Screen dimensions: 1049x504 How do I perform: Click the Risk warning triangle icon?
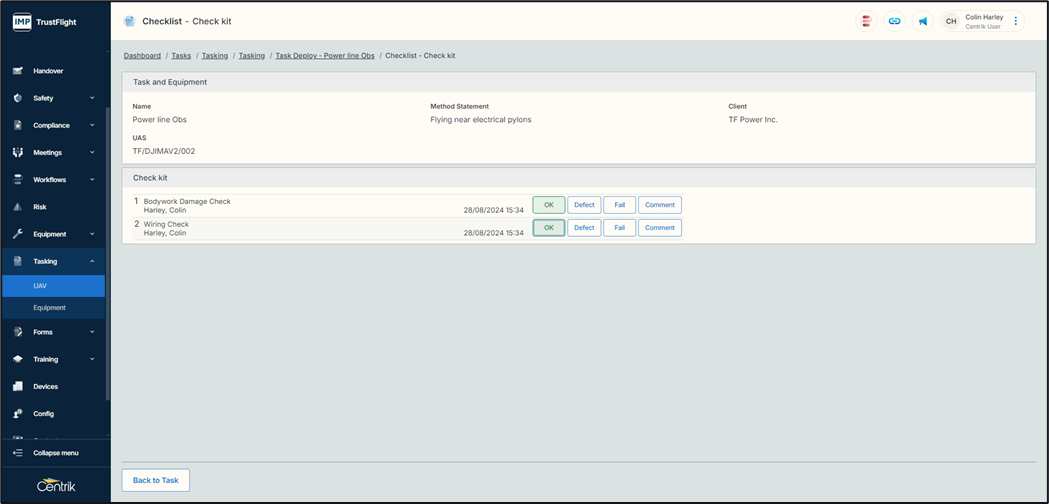pos(18,207)
